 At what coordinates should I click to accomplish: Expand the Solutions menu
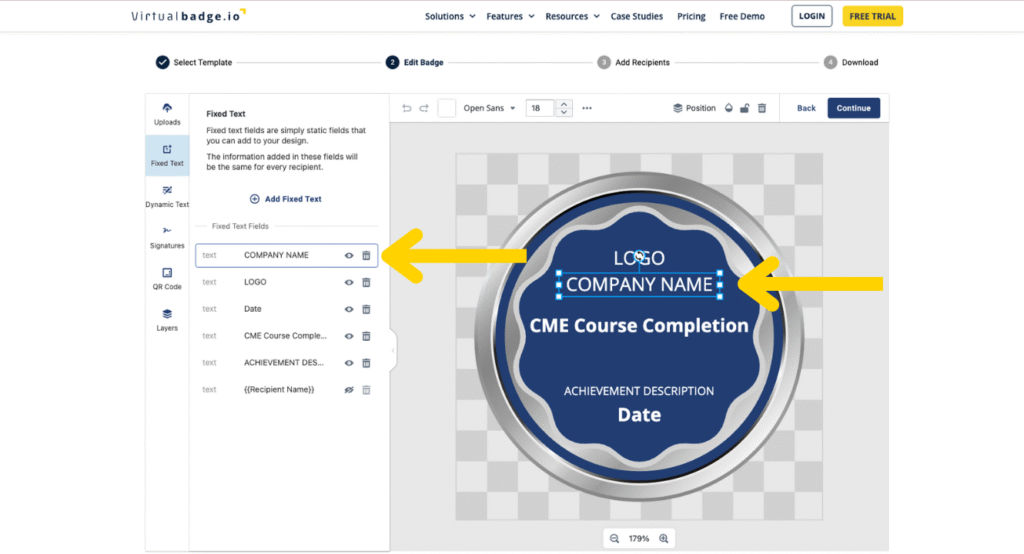[x=449, y=16]
